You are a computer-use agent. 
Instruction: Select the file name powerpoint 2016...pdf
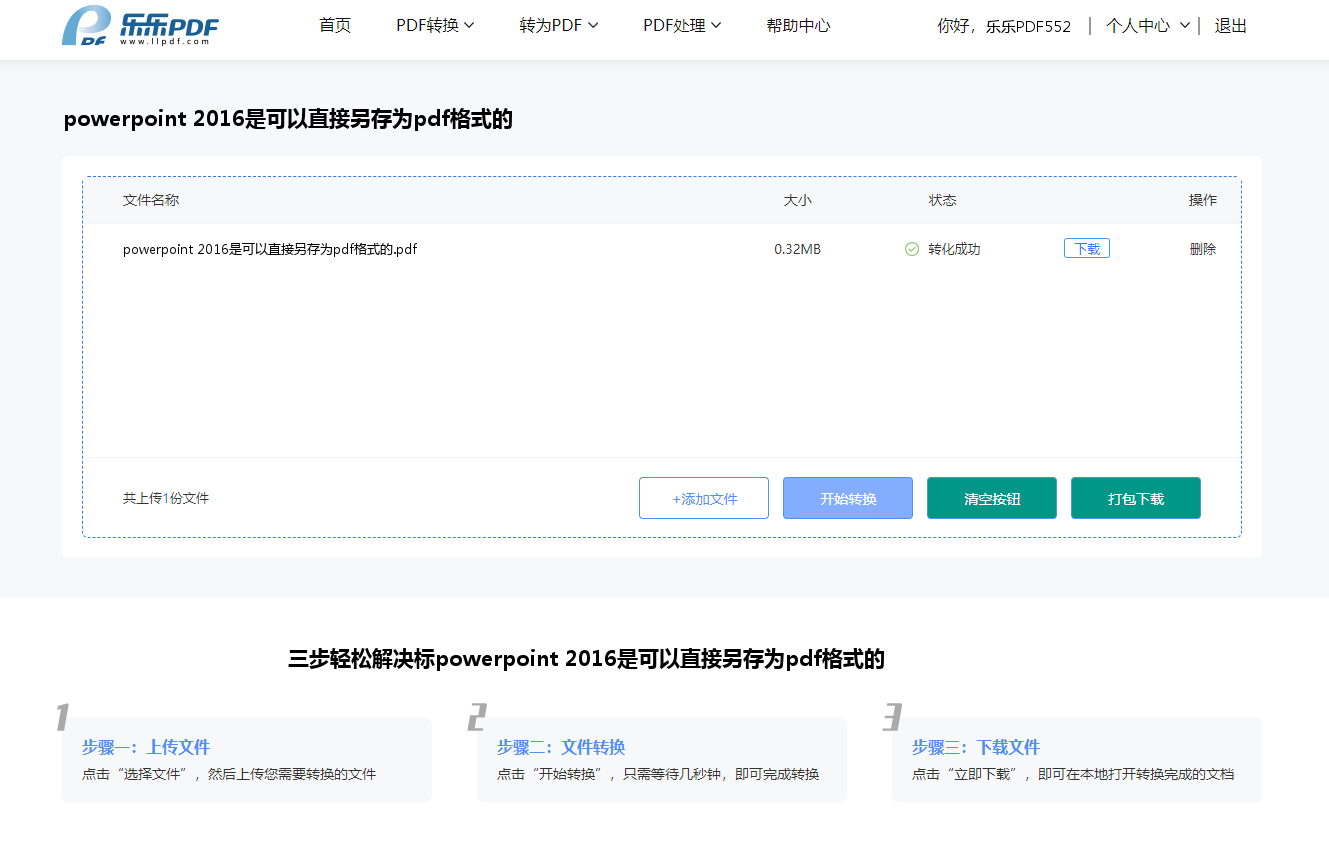270,249
